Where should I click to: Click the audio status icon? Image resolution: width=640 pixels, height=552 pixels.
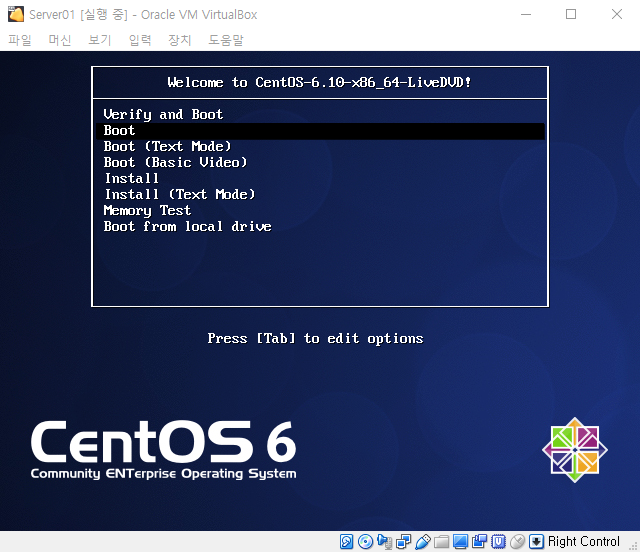point(384,542)
